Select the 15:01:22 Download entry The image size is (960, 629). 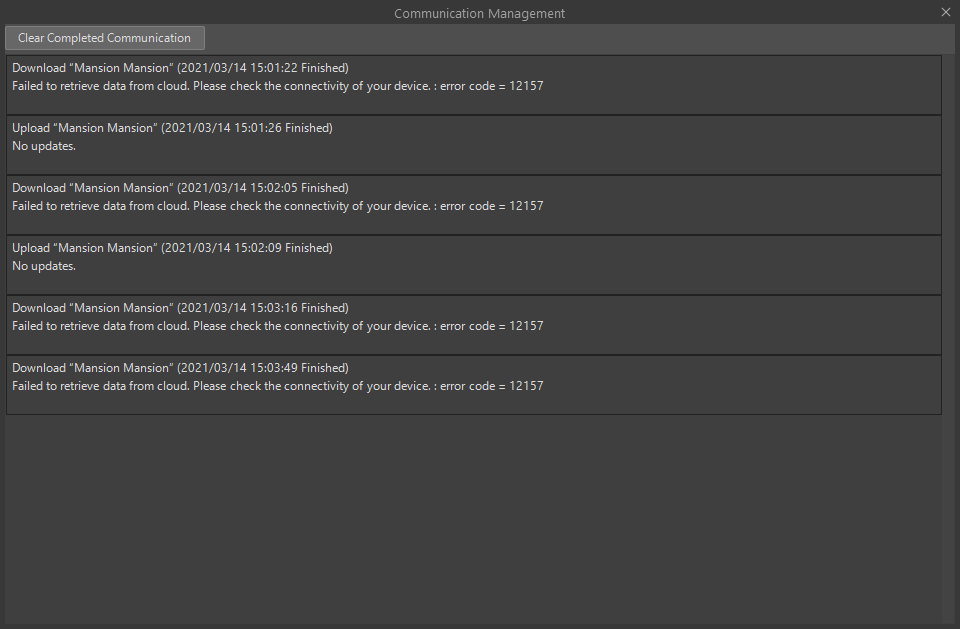coord(473,85)
